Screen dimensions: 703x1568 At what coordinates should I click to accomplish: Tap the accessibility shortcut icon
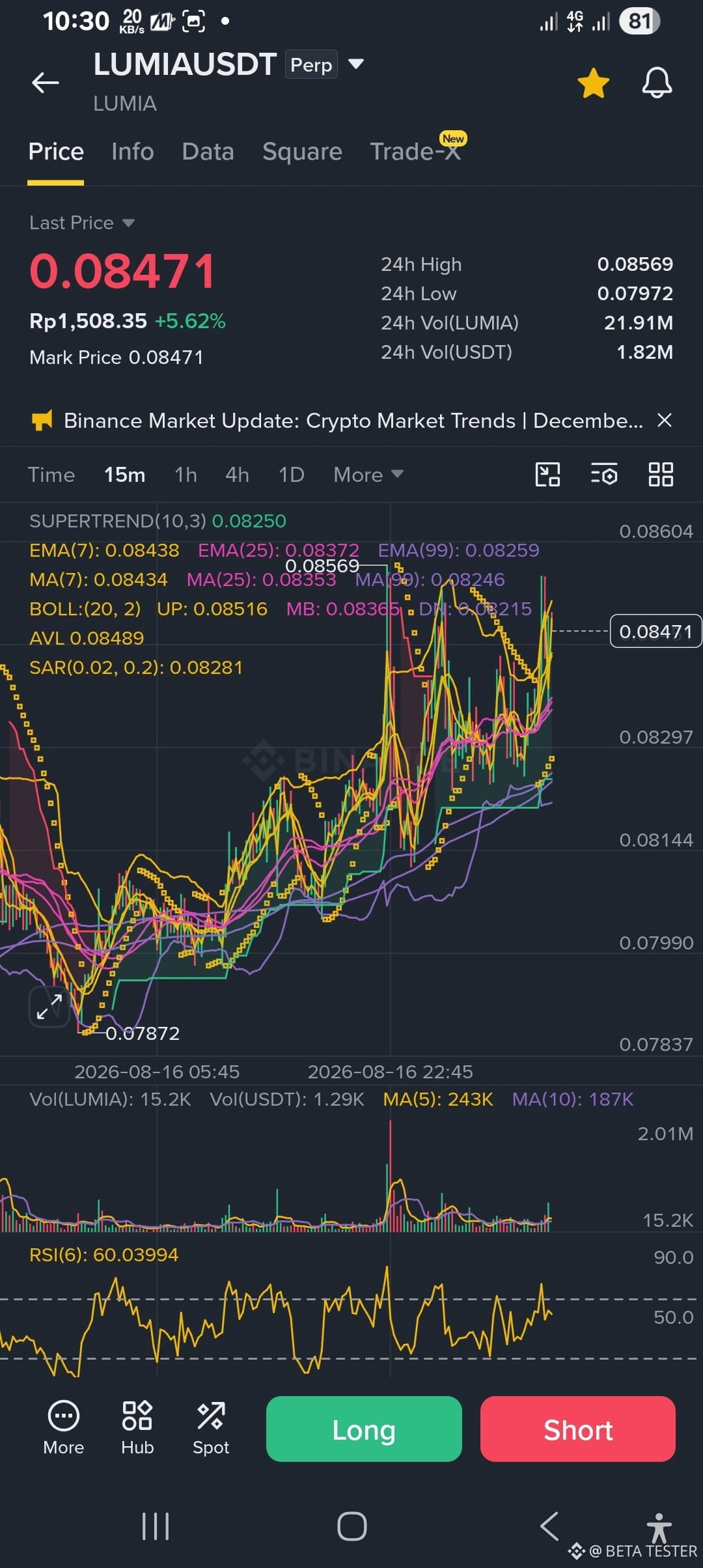click(x=659, y=1528)
